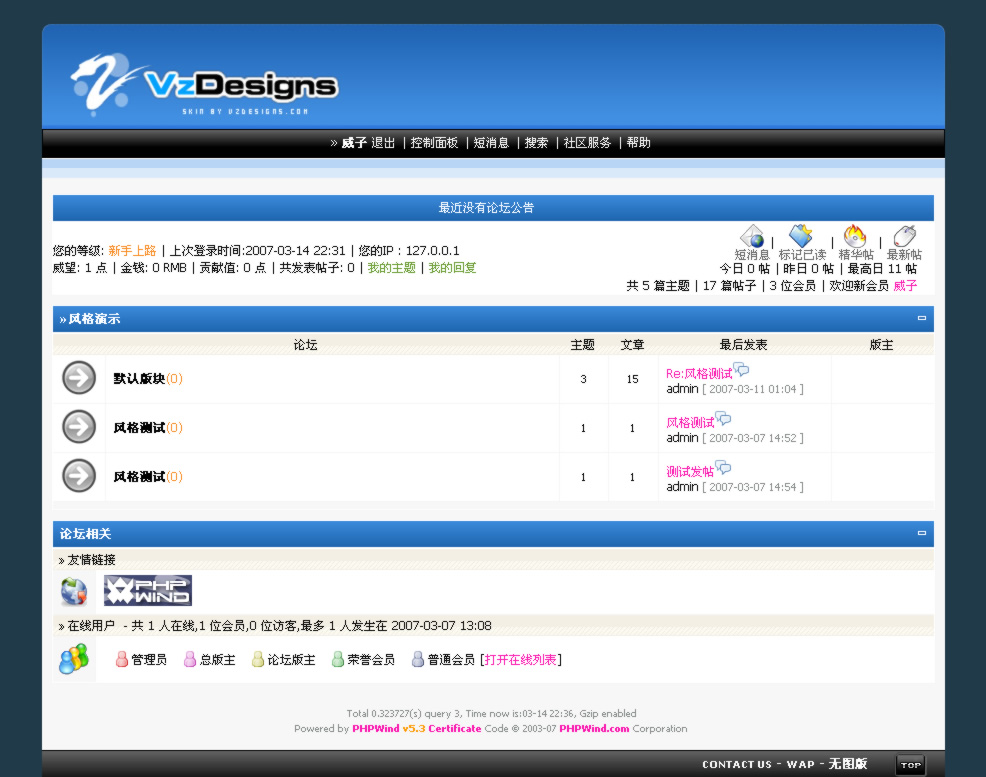Click the 最近没有论坛公告 announcement bar
This screenshot has width=986, height=777.
[493, 208]
